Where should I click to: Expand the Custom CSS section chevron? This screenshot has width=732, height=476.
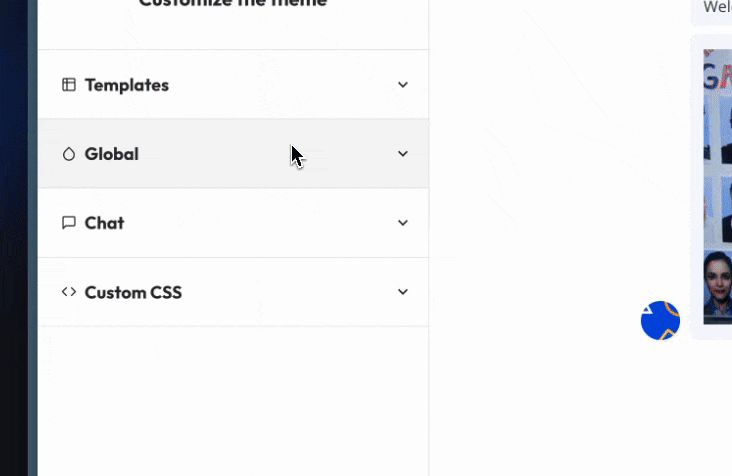coord(403,292)
